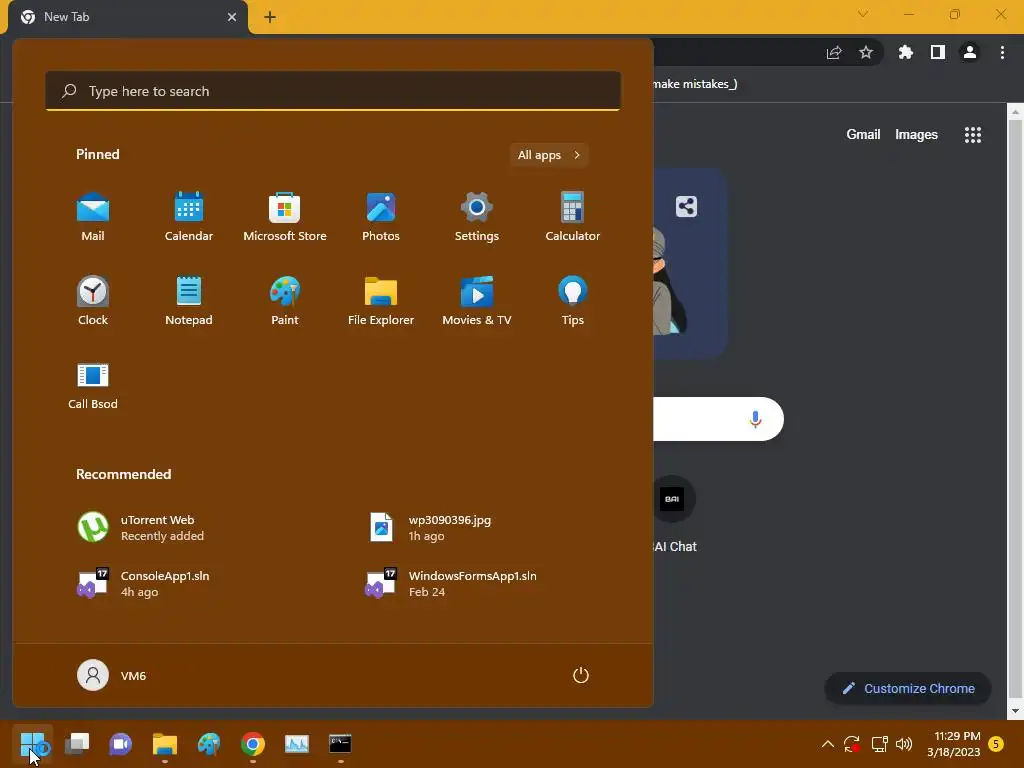Open the pinned Paint app
Image resolution: width=1024 pixels, height=768 pixels.
pyautogui.click(x=285, y=300)
